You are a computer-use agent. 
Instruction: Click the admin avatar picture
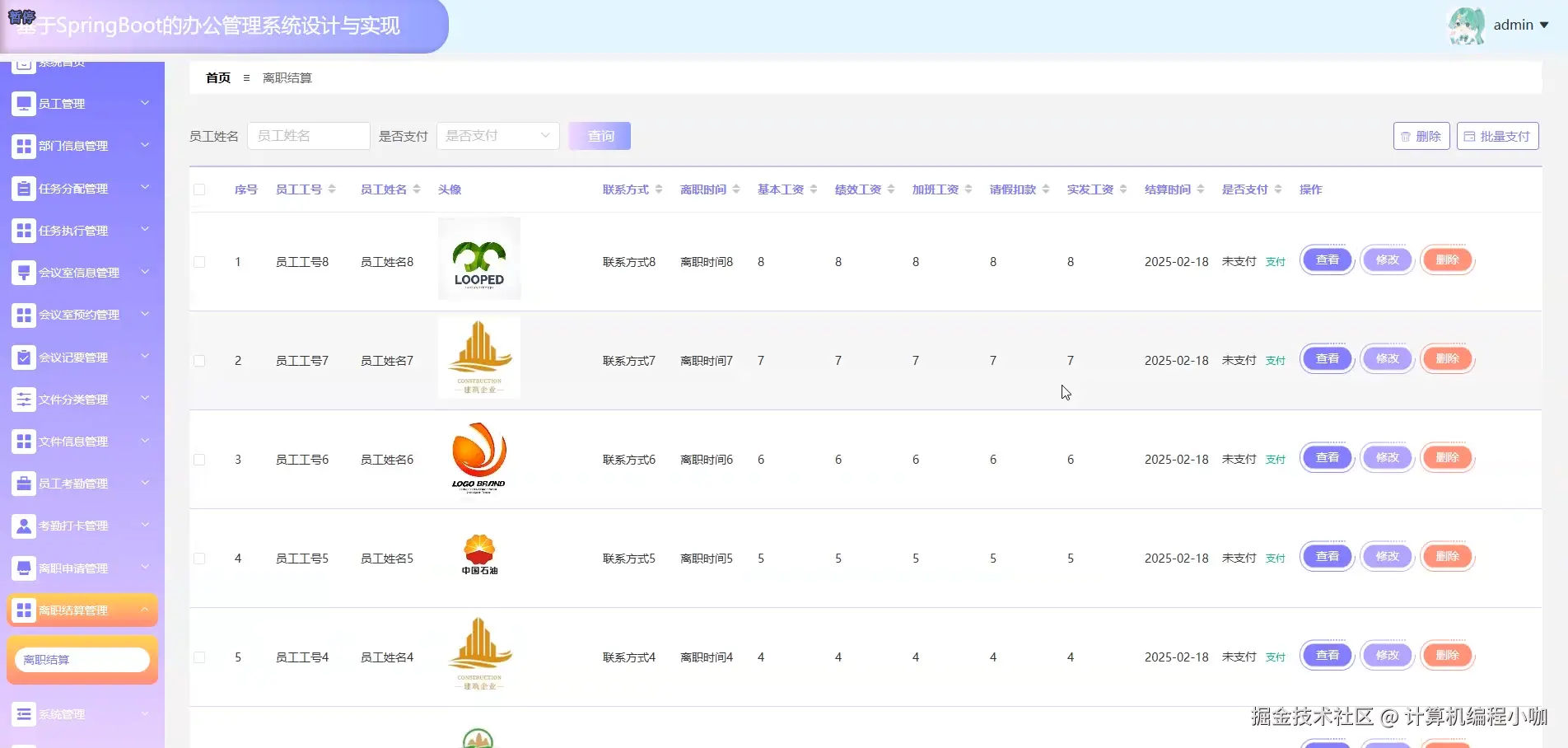[x=1467, y=26]
